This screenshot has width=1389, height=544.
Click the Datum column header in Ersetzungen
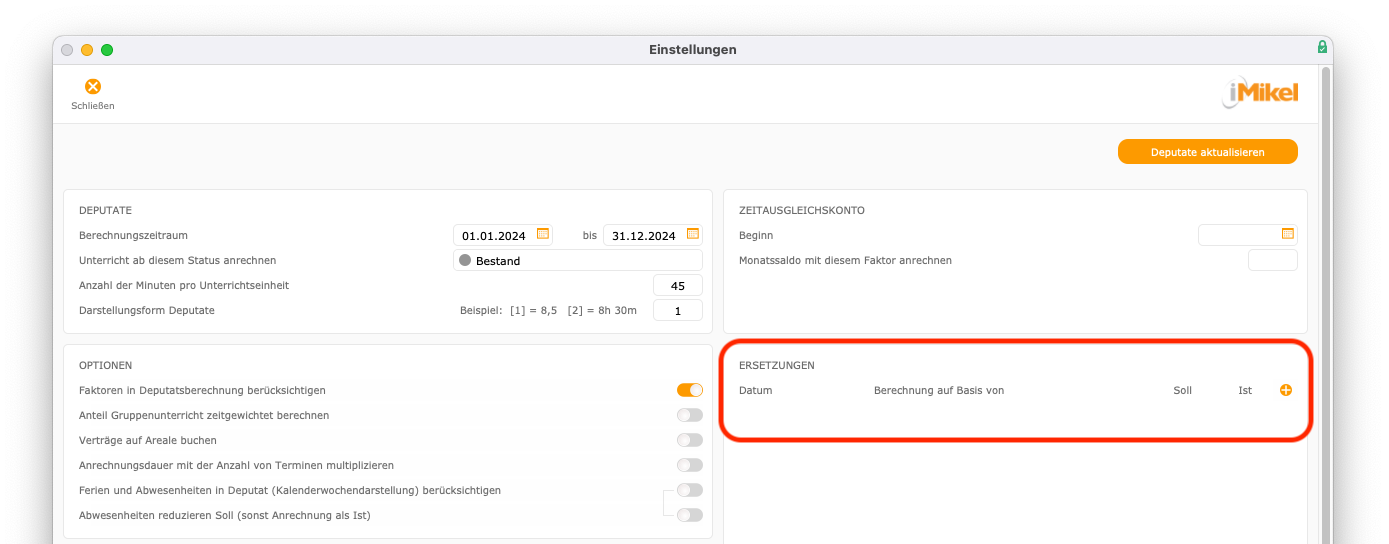[755, 390]
